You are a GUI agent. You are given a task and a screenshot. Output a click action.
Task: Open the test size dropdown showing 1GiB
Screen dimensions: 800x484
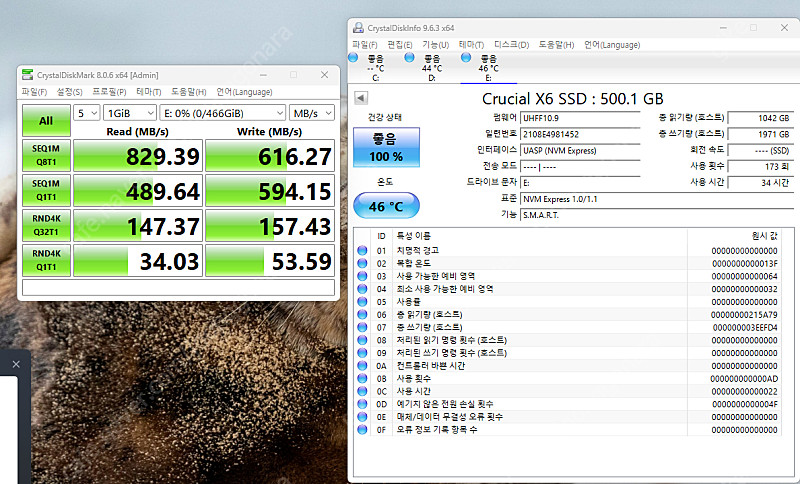(x=130, y=113)
